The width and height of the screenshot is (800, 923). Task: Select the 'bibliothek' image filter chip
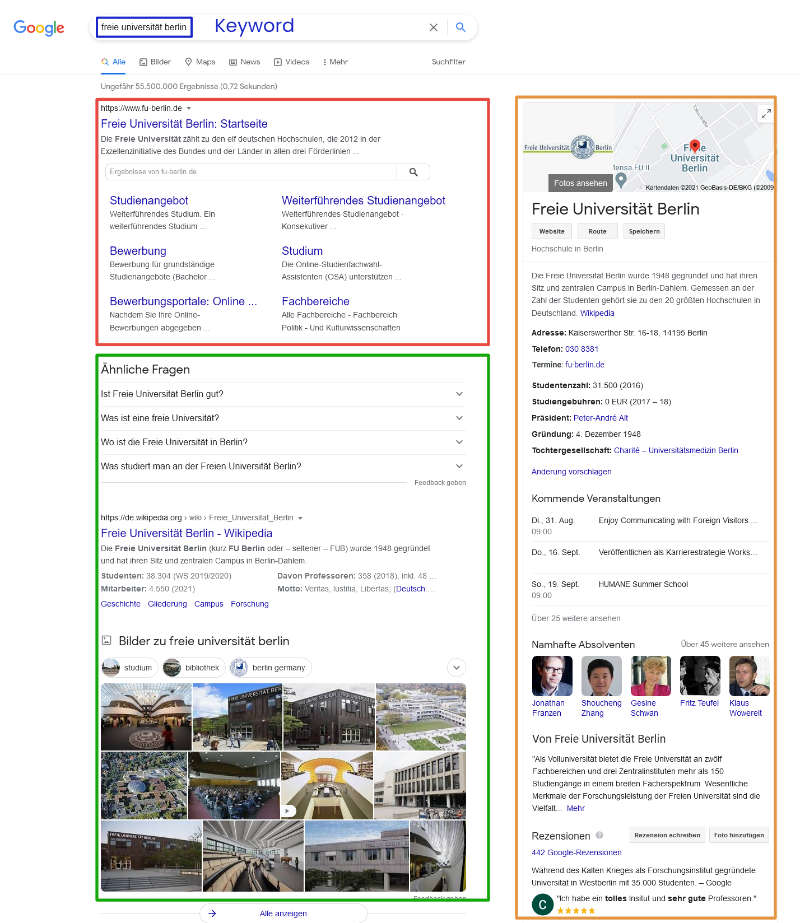click(x=192, y=668)
